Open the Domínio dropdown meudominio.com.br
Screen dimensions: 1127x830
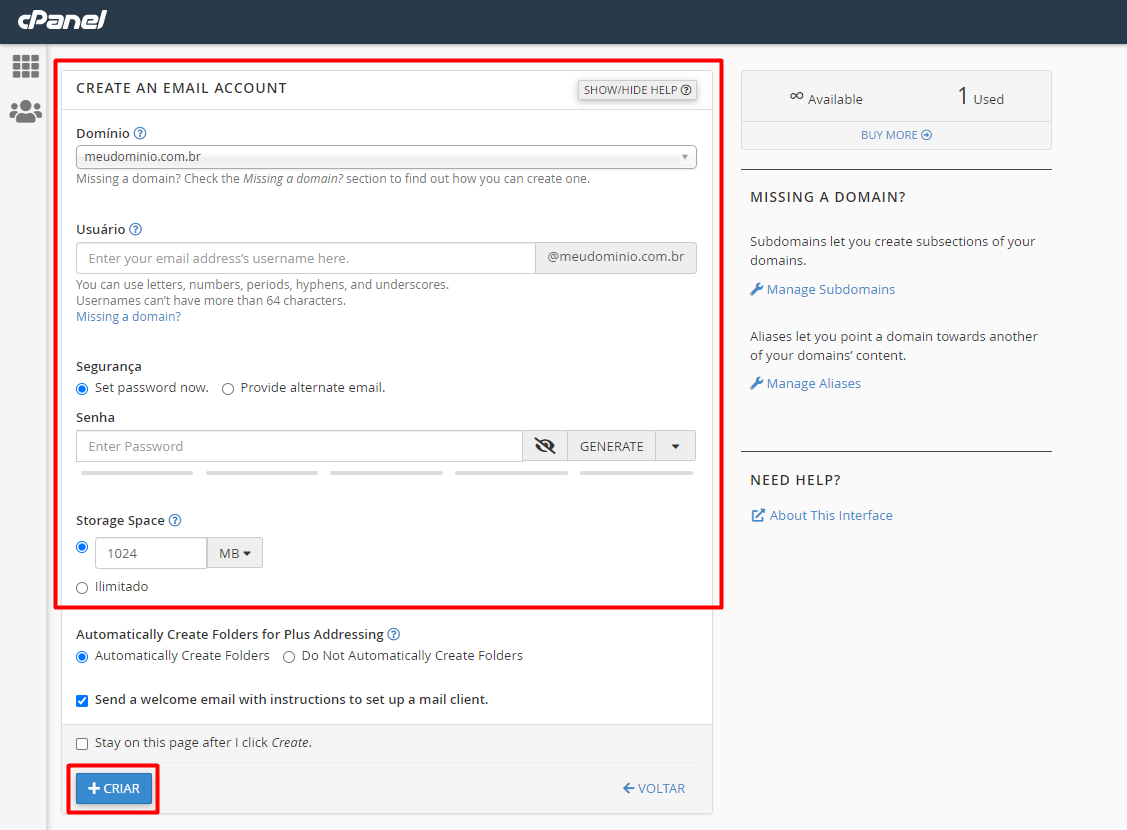pyautogui.click(x=386, y=157)
